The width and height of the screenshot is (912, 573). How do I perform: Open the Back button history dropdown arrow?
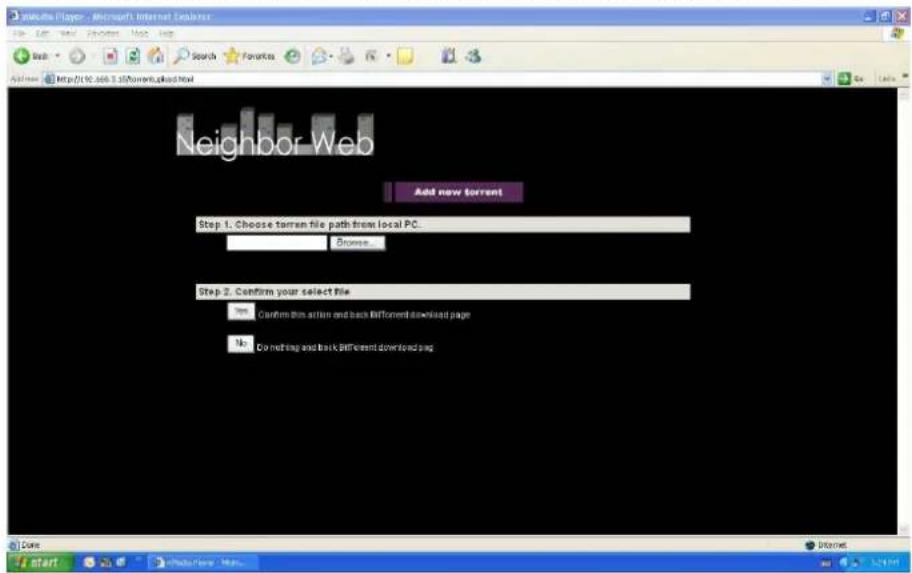58,56
